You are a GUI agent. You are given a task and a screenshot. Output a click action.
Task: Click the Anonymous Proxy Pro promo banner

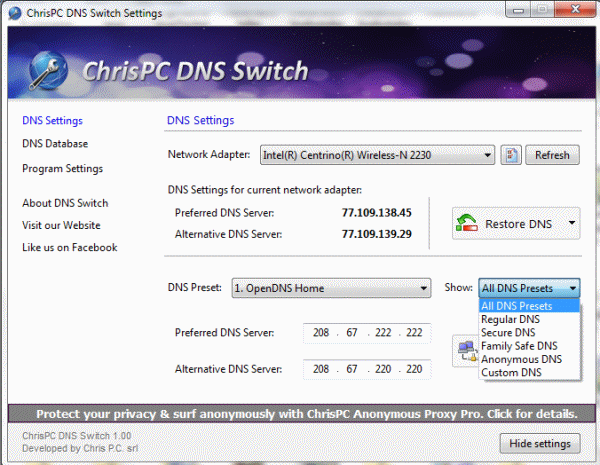coord(302,414)
